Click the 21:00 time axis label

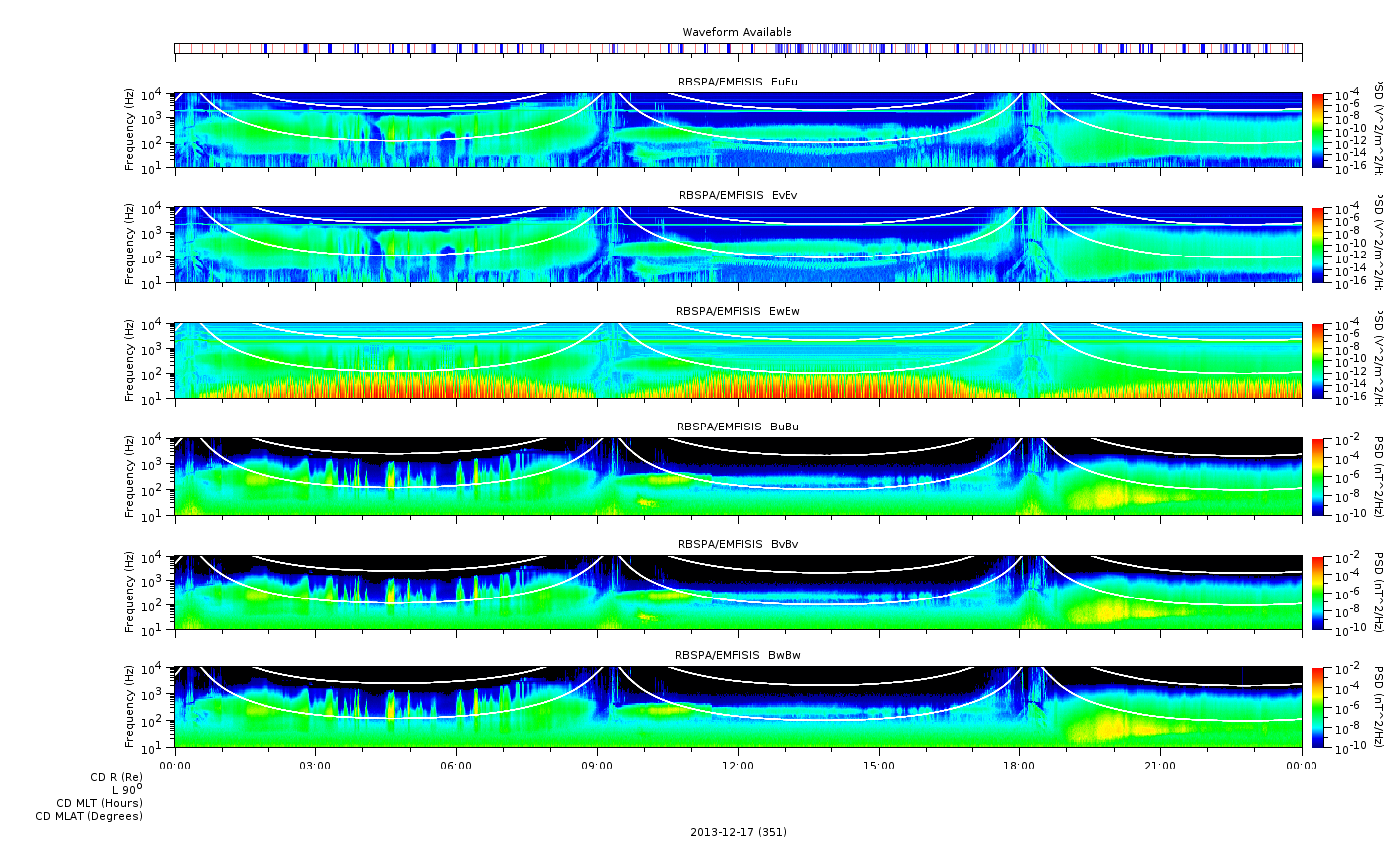pyautogui.click(x=1160, y=766)
